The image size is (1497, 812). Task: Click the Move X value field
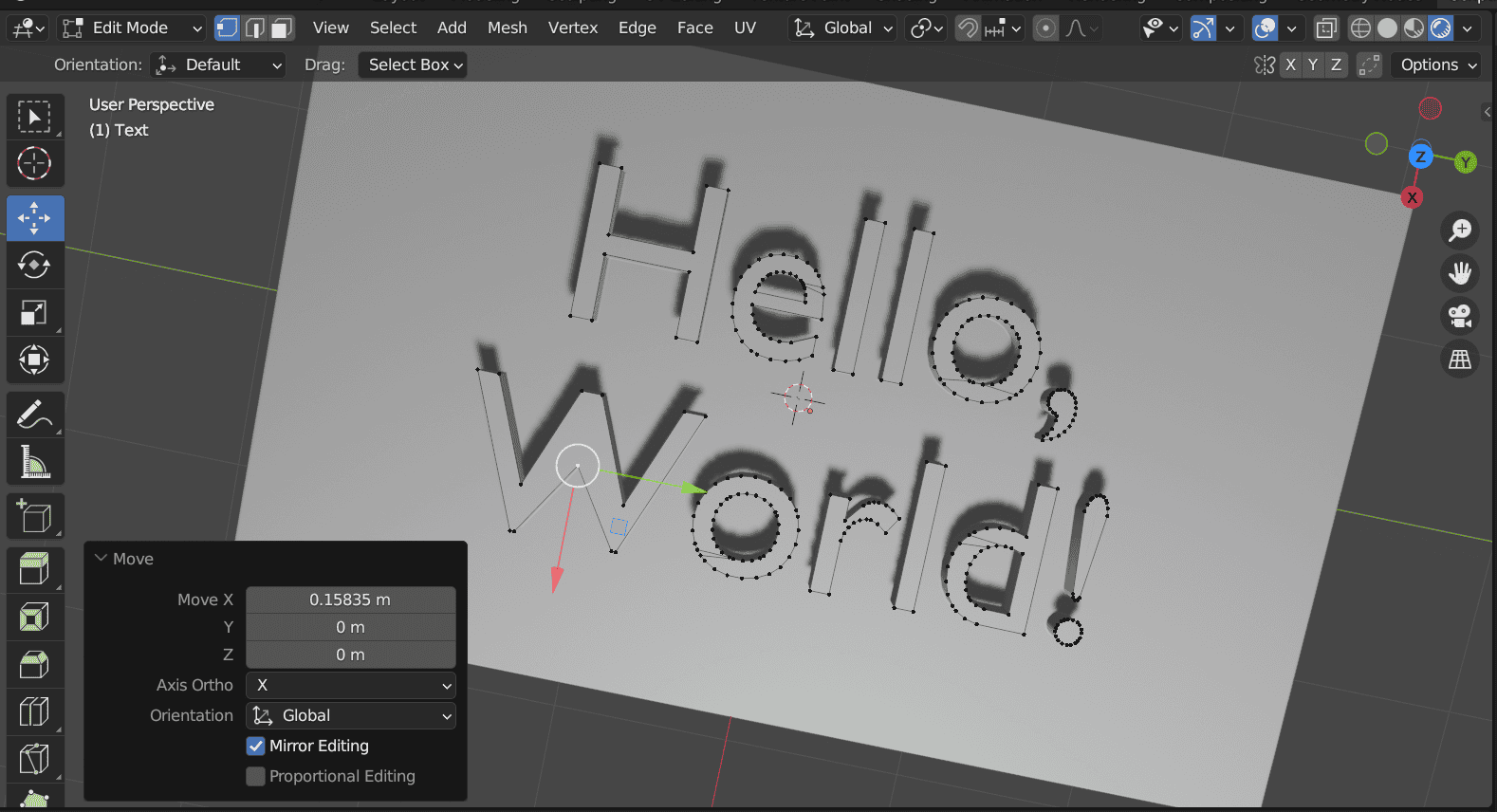351,600
